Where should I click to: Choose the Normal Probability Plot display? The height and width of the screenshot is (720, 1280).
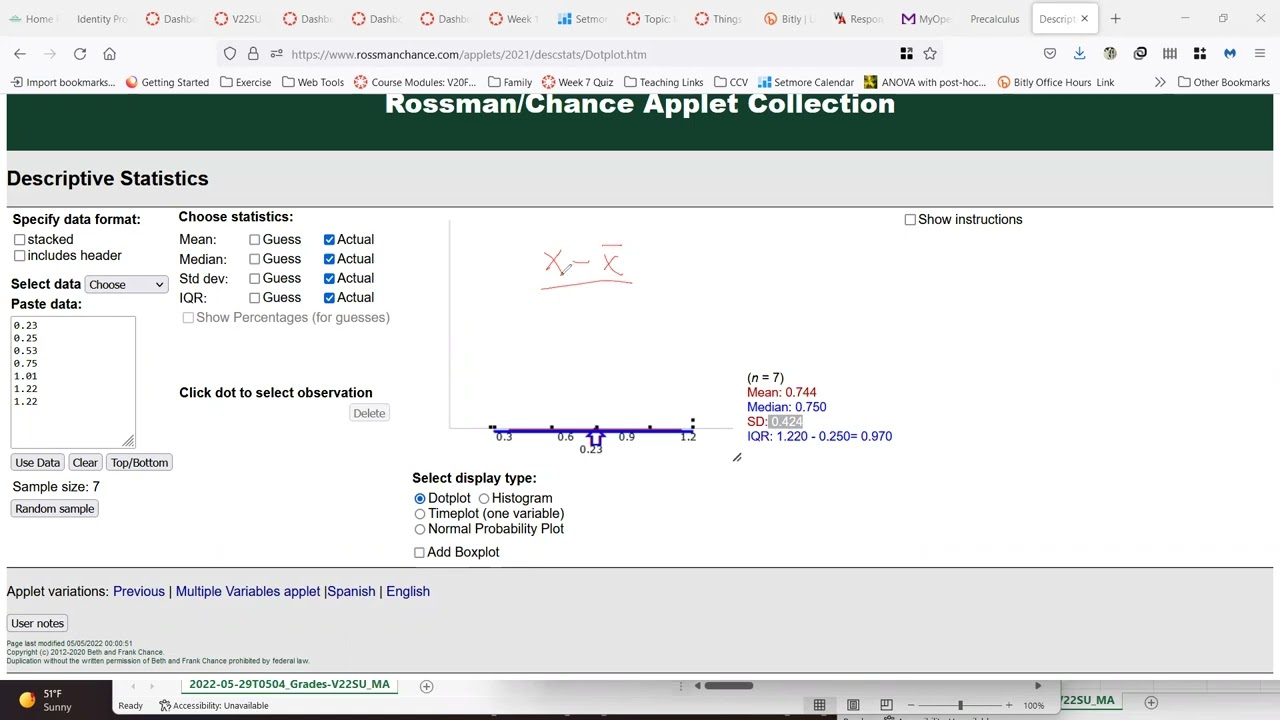click(x=420, y=529)
